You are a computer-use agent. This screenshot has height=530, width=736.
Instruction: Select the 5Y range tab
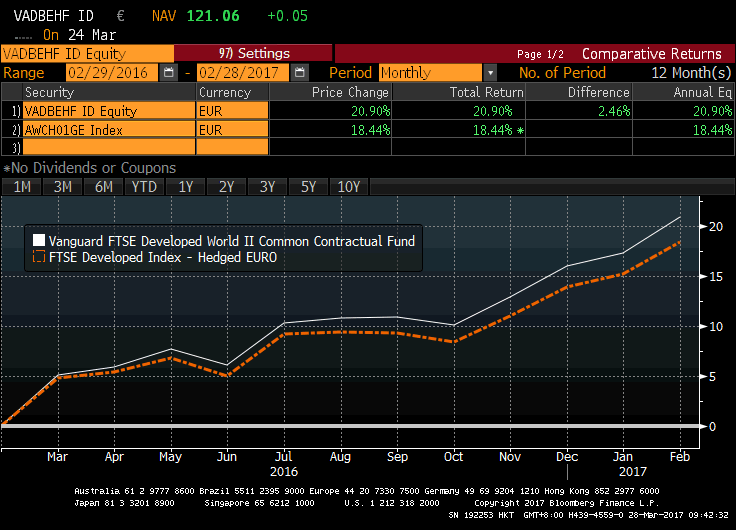(x=308, y=187)
